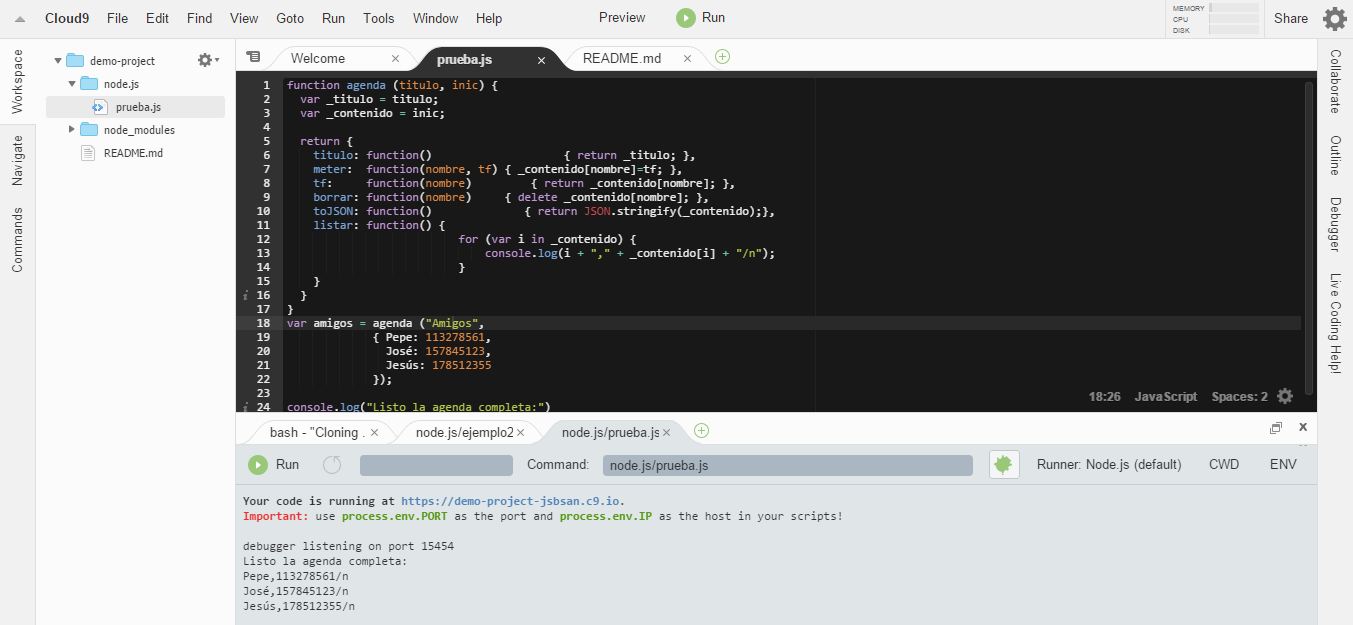Open the Collaborate side panel
The height and width of the screenshot is (625, 1353).
point(1335,81)
